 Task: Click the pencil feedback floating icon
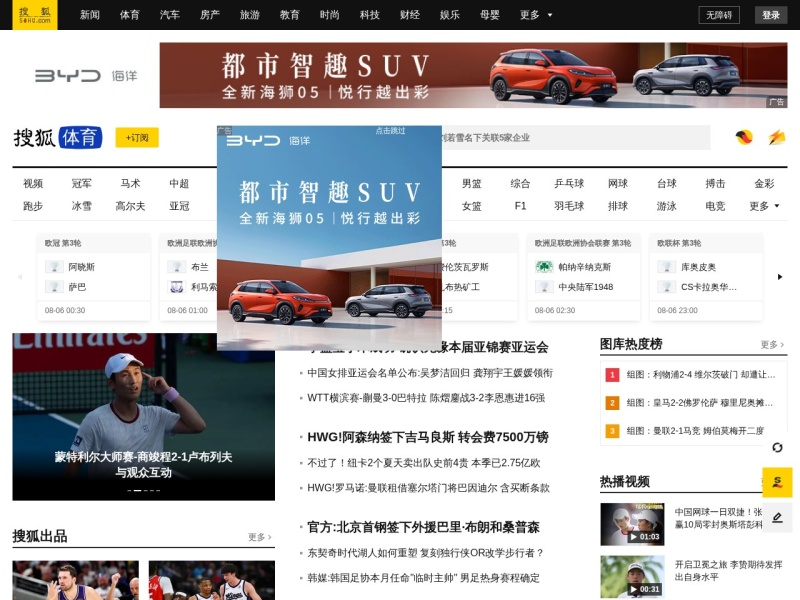click(x=777, y=517)
